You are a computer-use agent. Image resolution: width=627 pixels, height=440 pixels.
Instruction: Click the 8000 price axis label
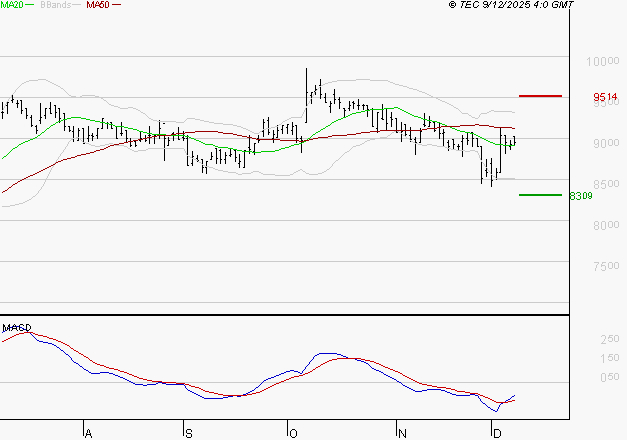606,225
